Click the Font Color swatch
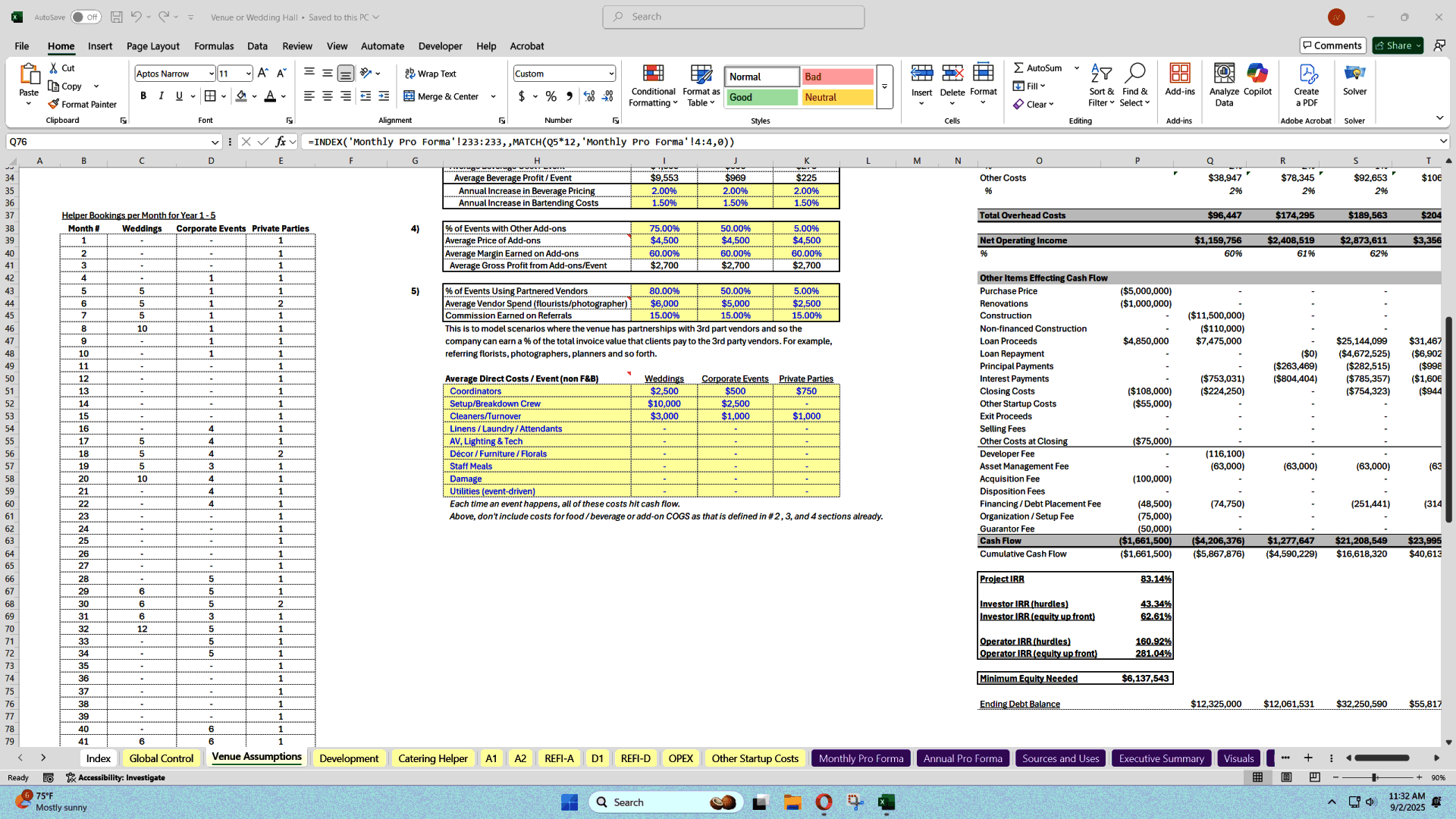The image size is (1456, 819). pyautogui.click(x=270, y=96)
